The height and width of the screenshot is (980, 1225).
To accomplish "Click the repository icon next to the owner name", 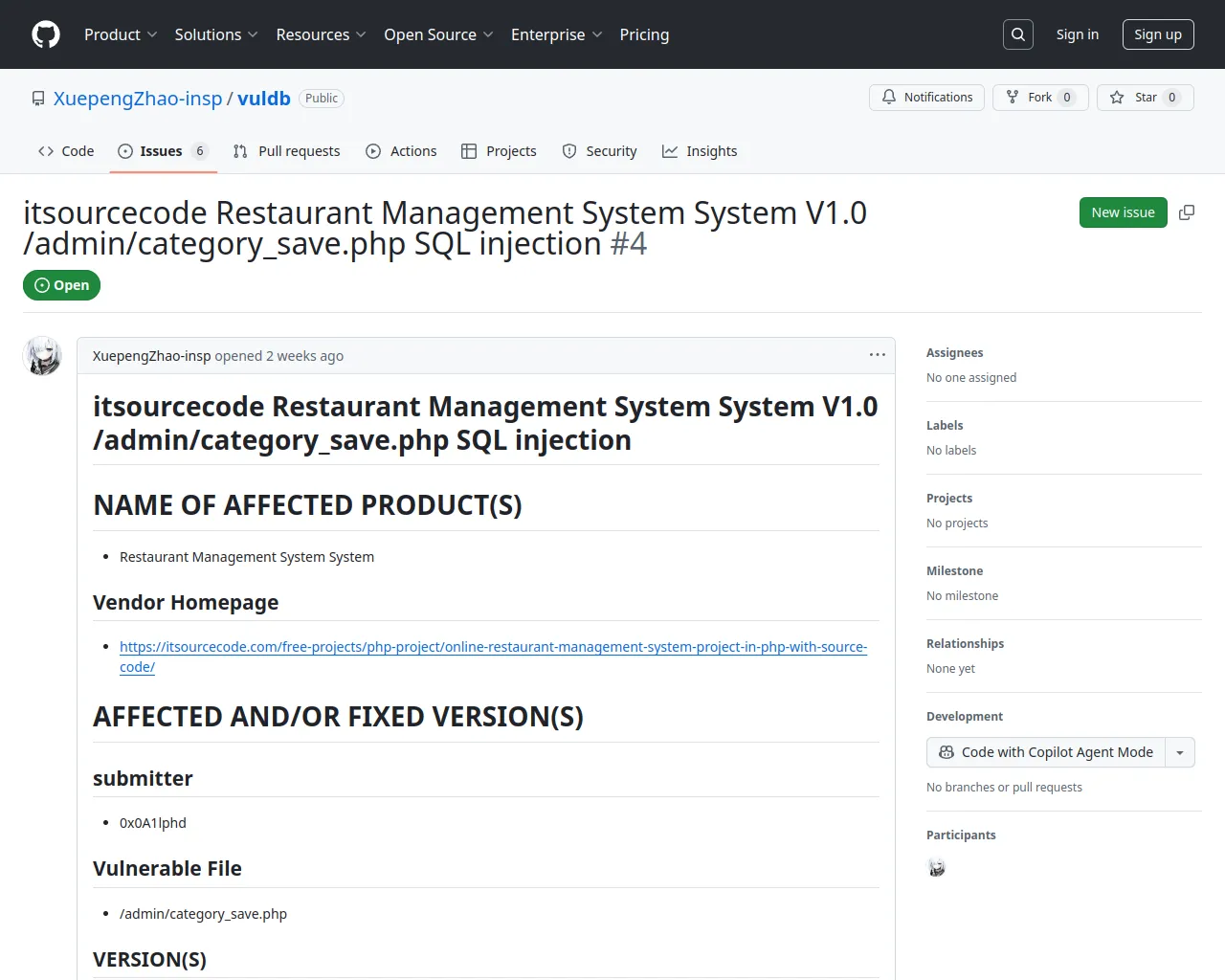I will (38, 99).
